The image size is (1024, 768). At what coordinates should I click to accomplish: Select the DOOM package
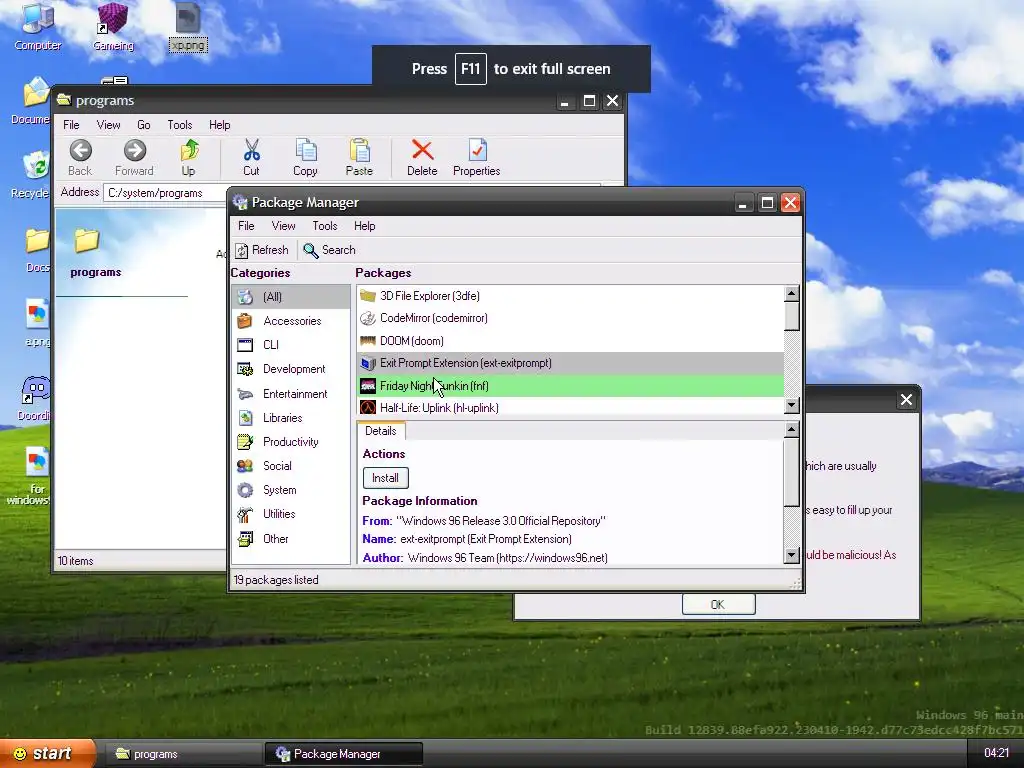pos(570,341)
